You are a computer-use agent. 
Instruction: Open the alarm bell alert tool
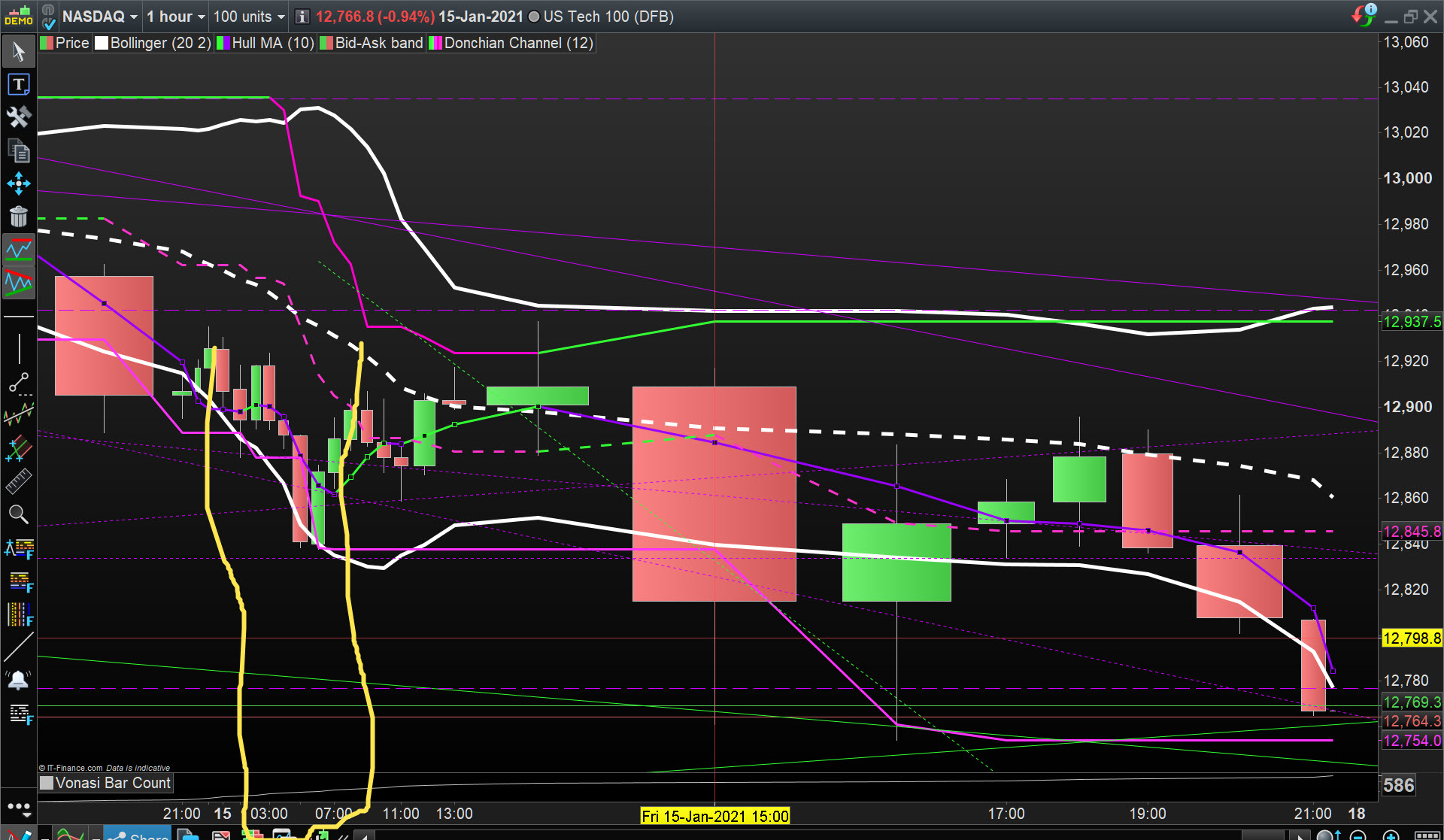pos(19,681)
